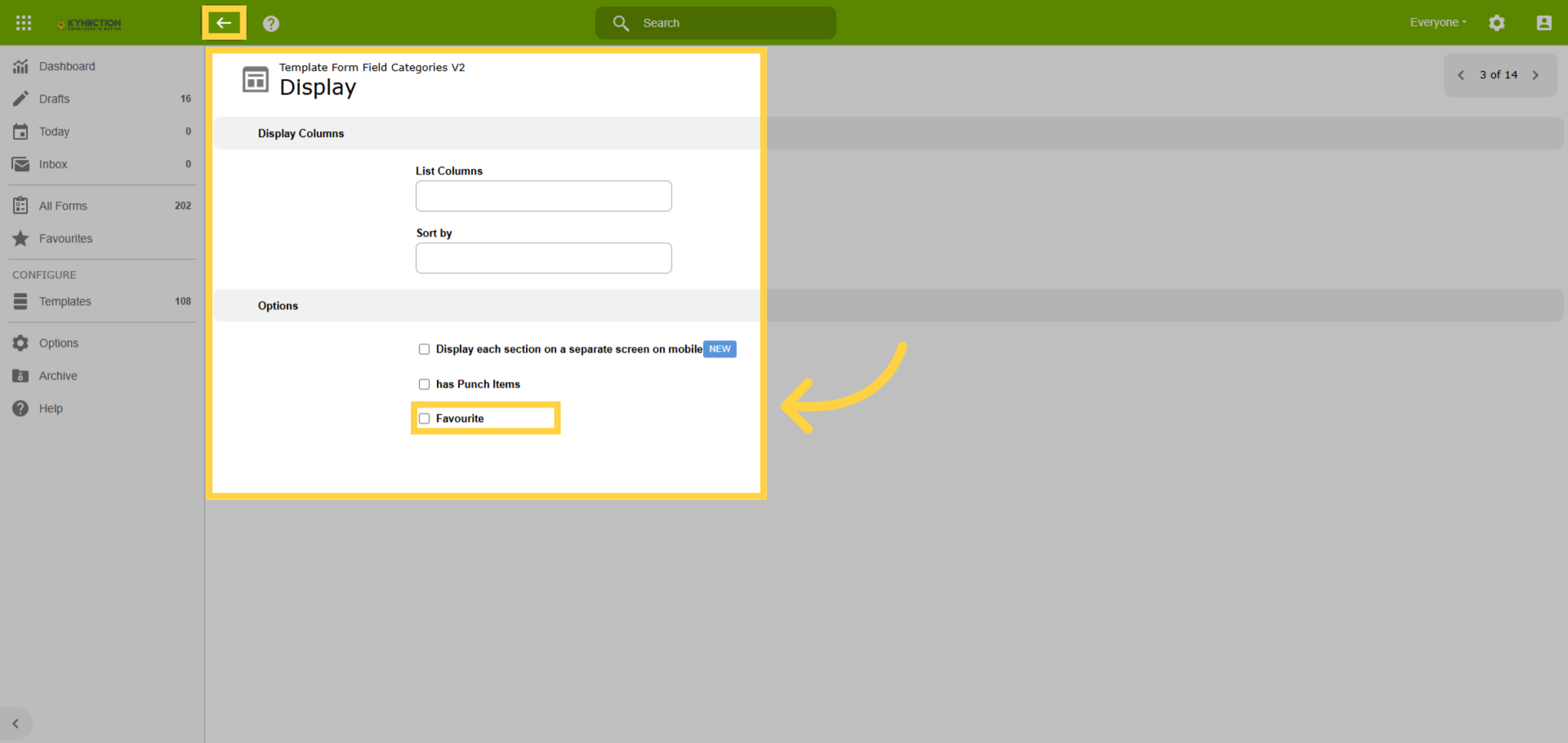
Task: Click the Kynection logo
Action: coord(89,24)
